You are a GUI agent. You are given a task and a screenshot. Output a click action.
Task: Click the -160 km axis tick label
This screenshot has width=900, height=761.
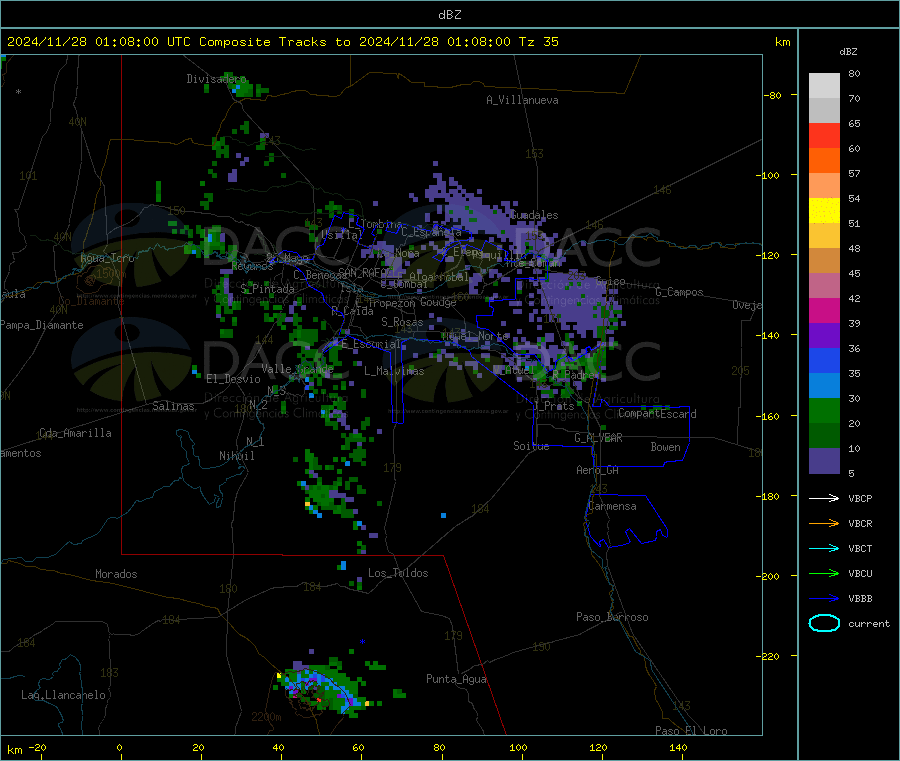767,416
